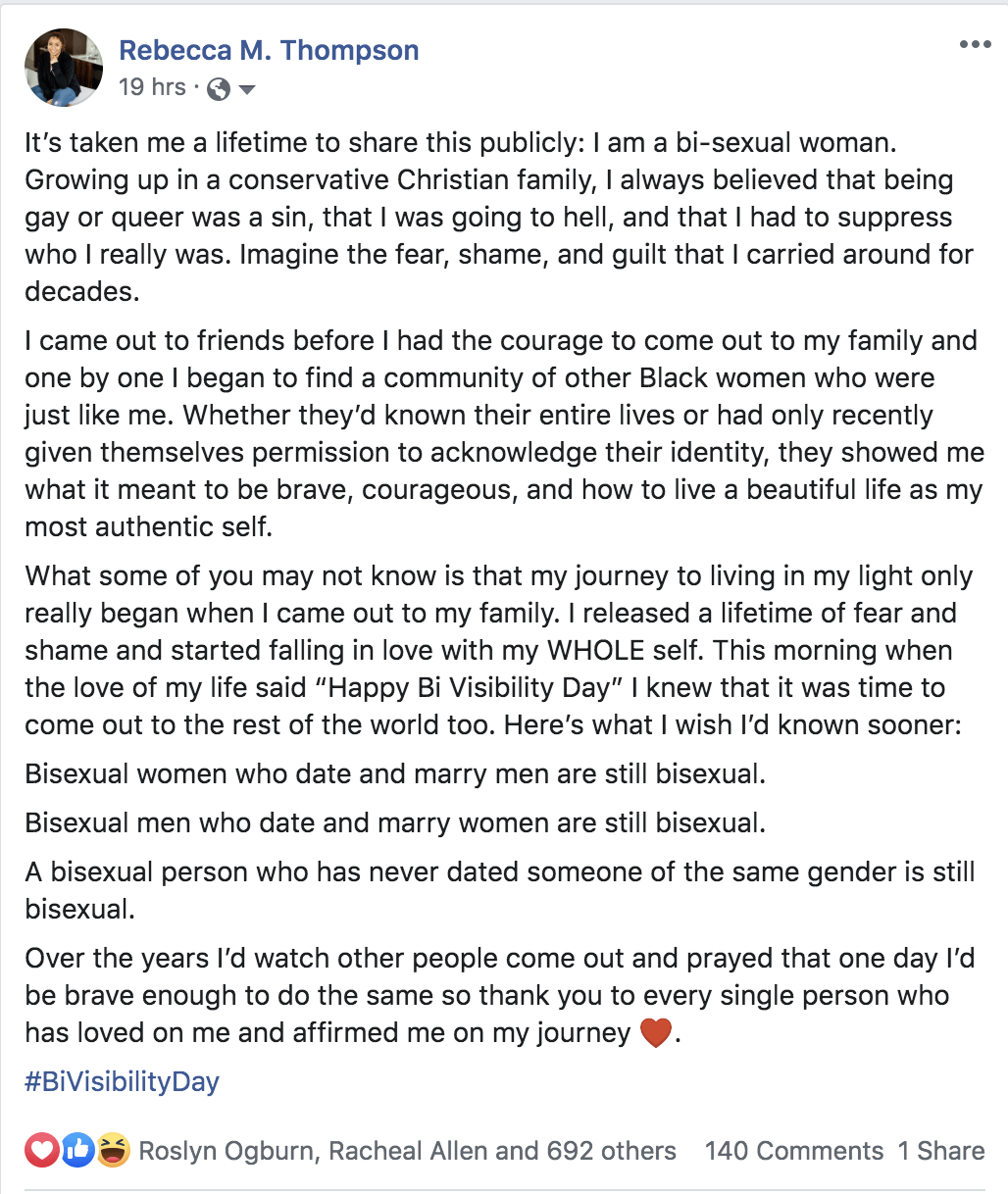Open Rebecca M. Thompson's profile picture
The height and width of the screenshot is (1194, 1008).
tap(64, 68)
